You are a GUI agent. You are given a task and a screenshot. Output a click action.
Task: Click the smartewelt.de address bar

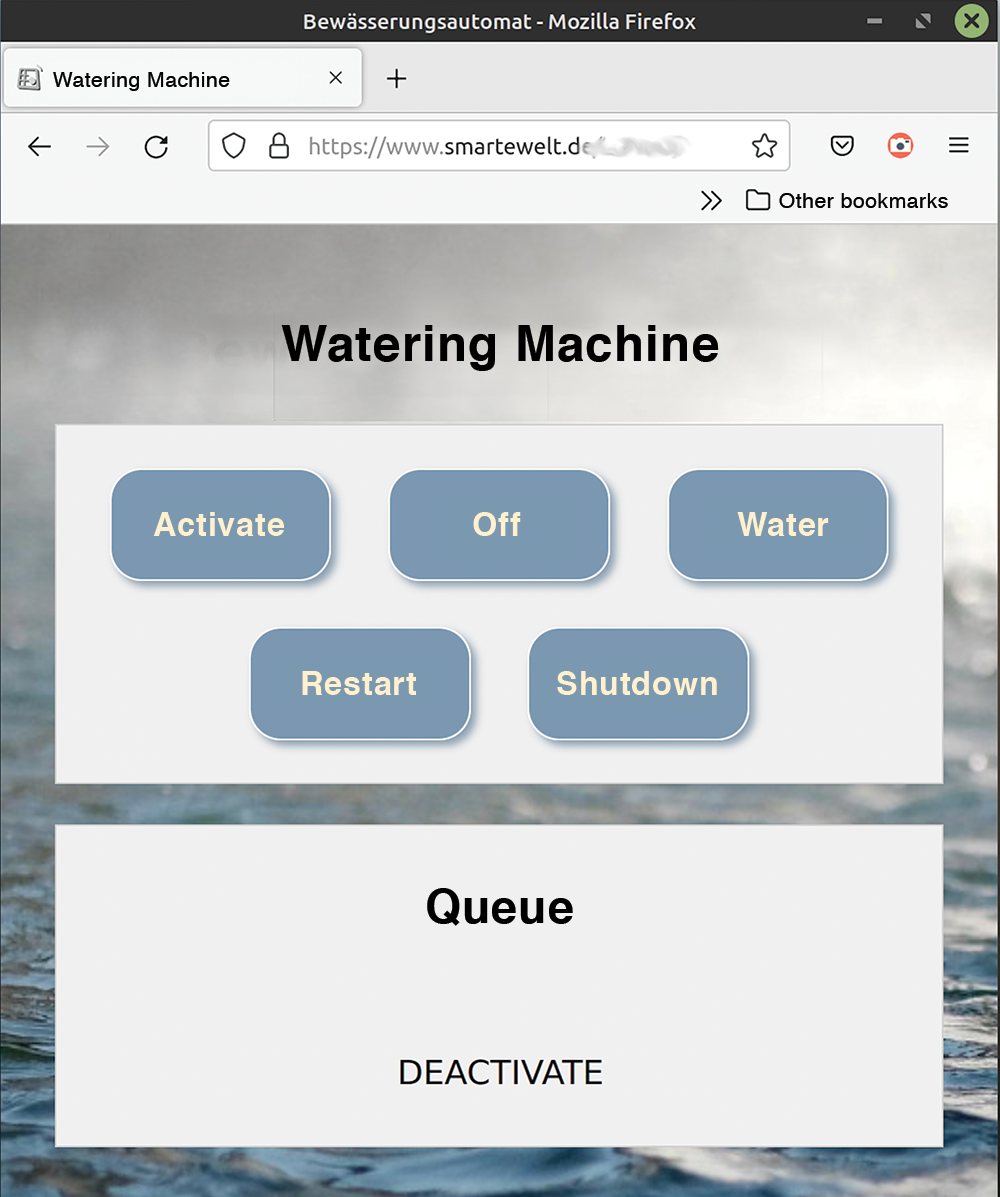(x=499, y=145)
